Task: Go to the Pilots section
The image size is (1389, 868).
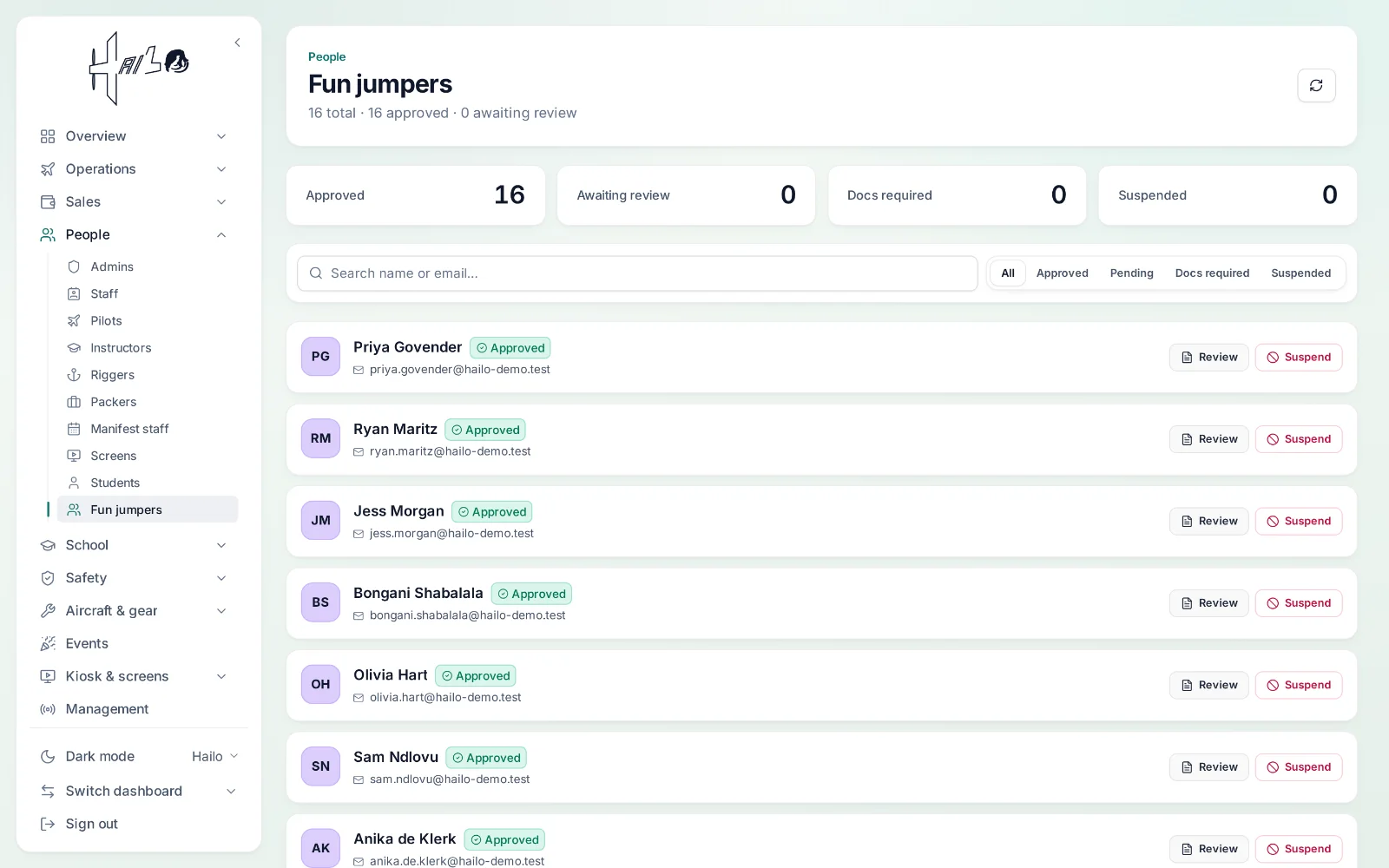Action: [148, 320]
